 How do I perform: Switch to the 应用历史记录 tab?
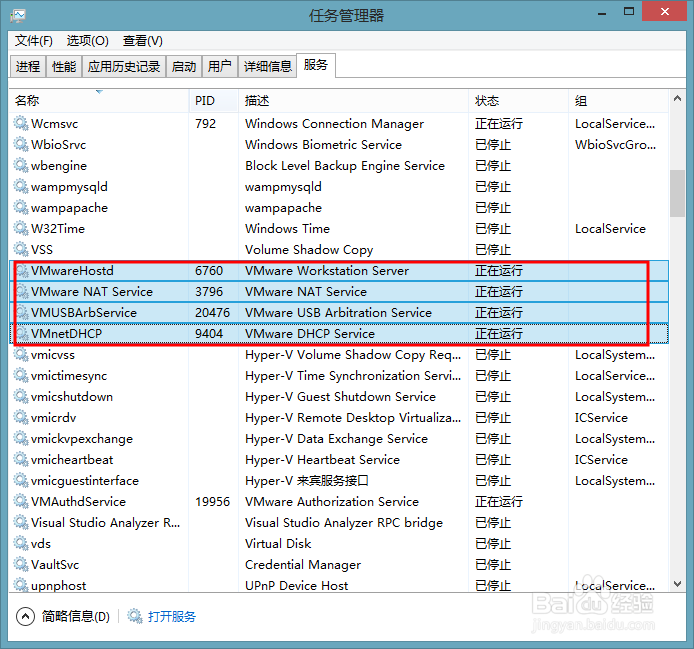123,66
